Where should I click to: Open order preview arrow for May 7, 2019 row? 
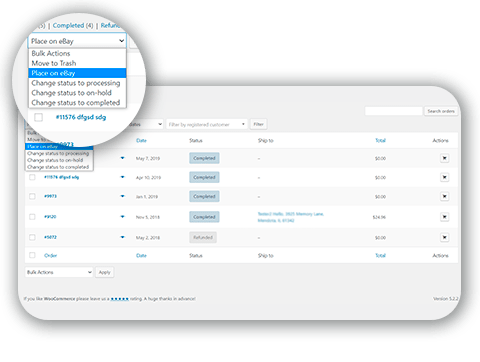(122, 158)
